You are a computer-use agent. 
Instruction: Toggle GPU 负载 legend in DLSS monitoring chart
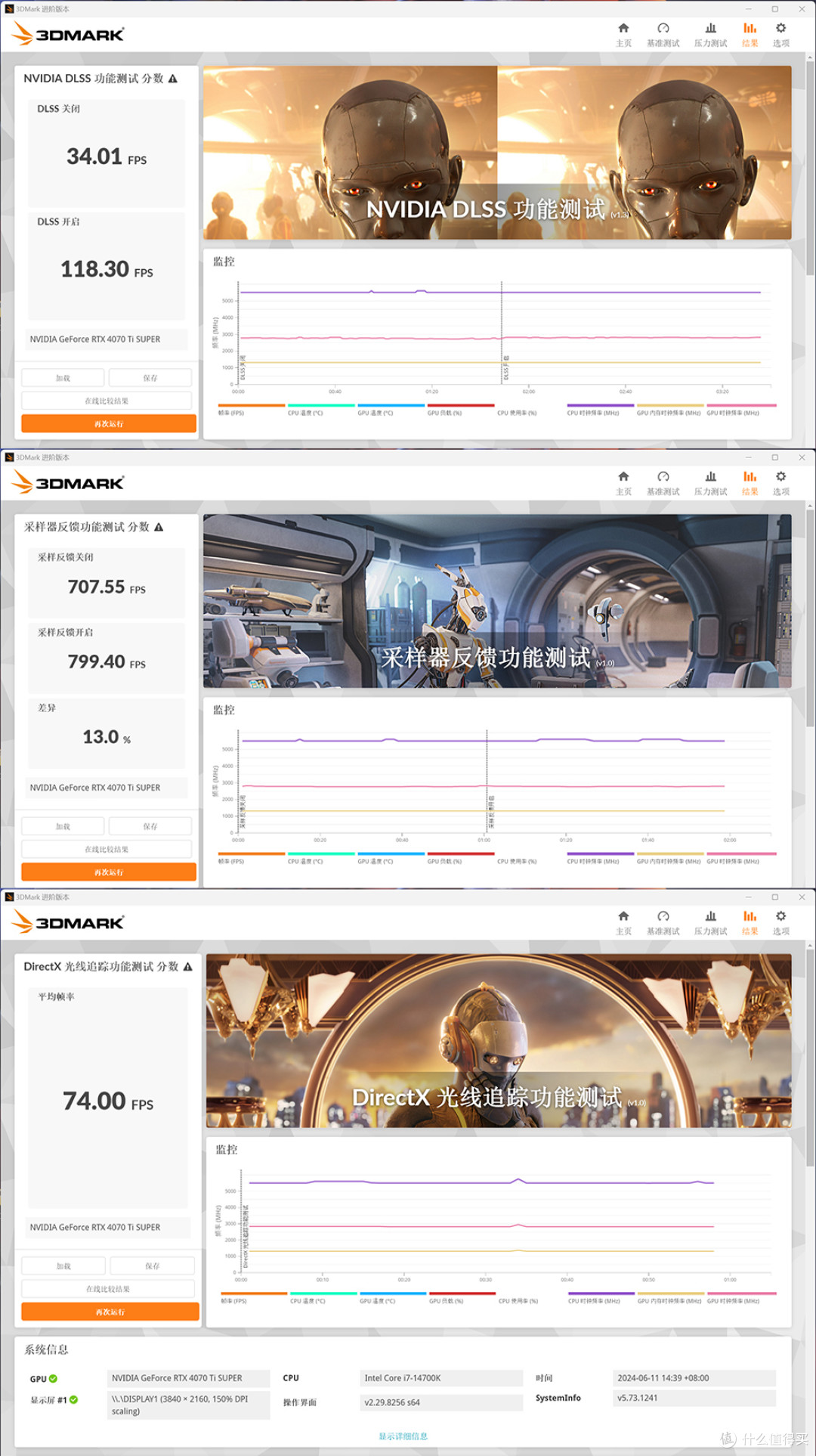(x=461, y=410)
